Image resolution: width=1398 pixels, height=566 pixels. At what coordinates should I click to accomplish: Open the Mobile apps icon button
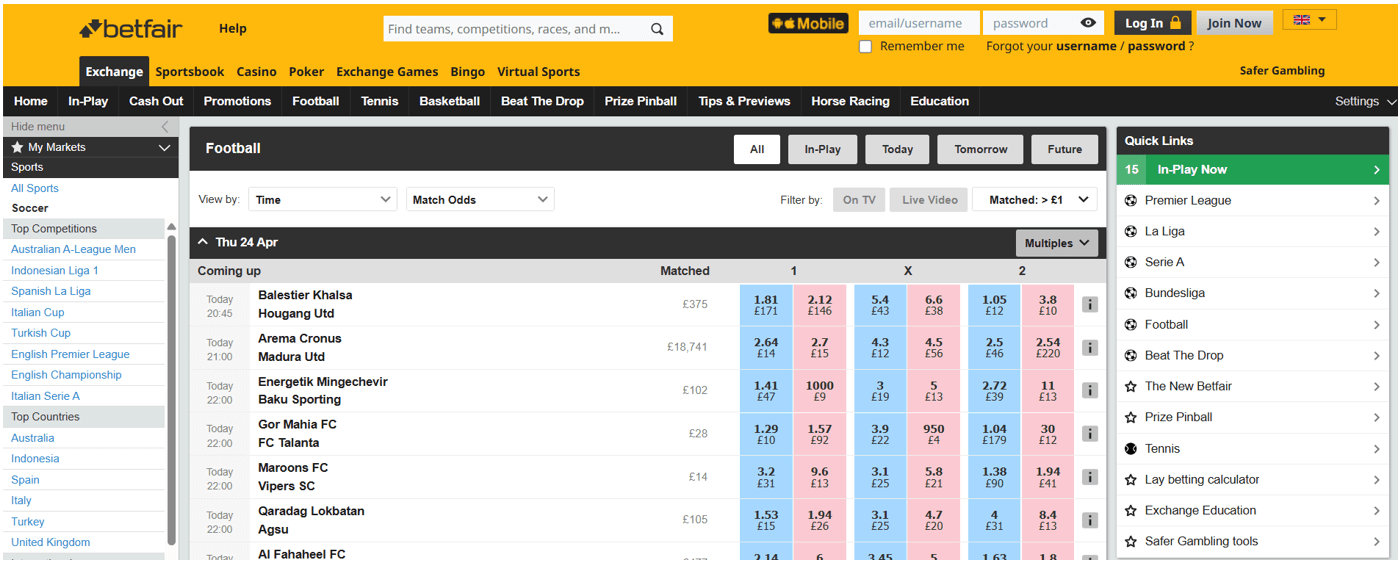[x=808, y=23]
